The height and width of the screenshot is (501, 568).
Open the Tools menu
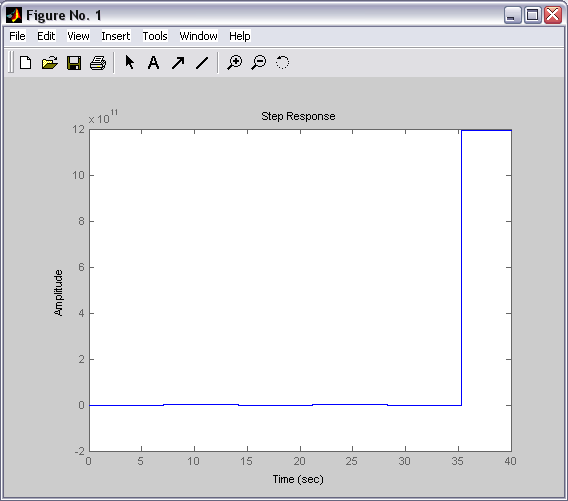coord(155,36)
